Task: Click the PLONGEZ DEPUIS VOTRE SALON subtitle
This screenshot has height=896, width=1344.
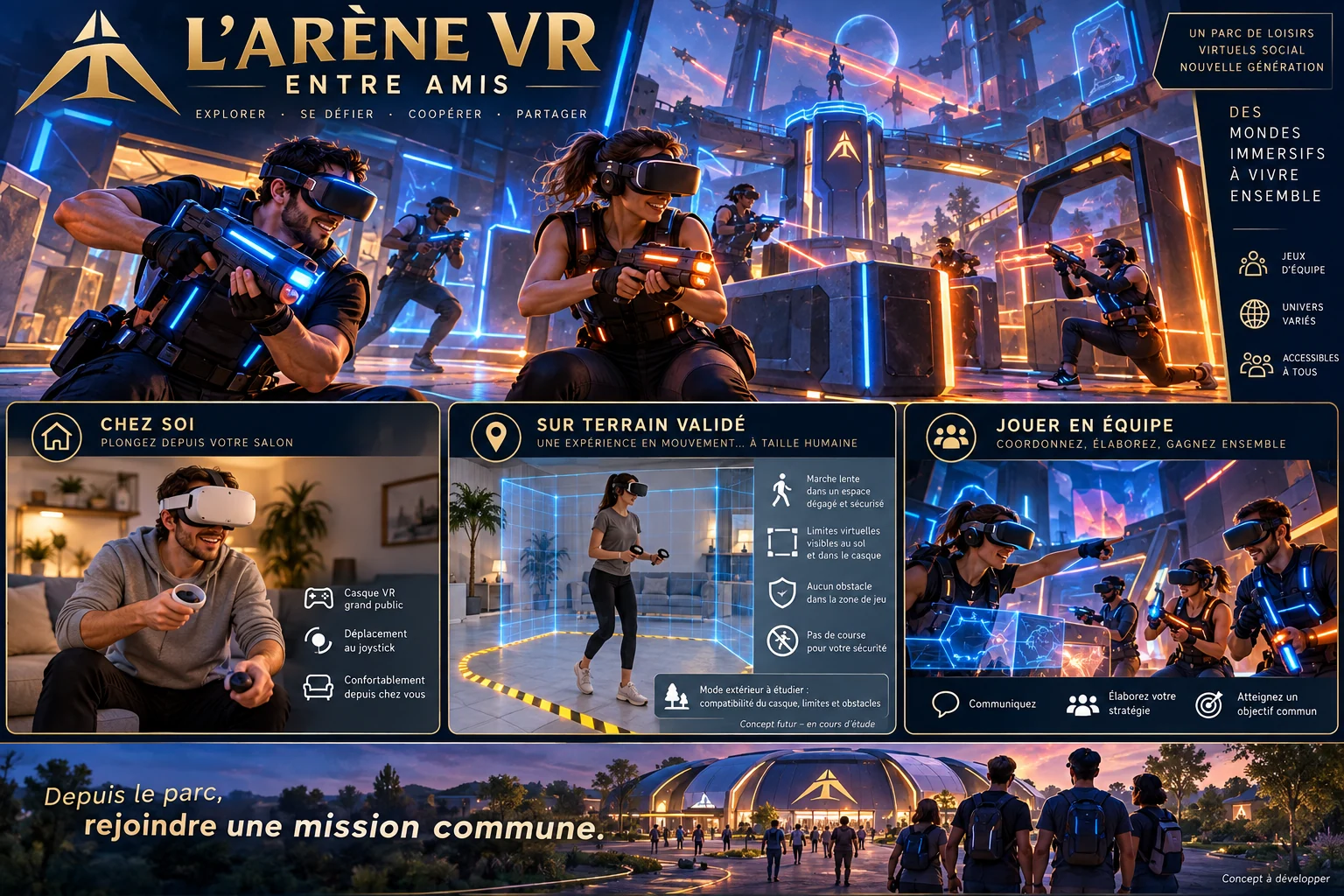Action: point(197,443)
